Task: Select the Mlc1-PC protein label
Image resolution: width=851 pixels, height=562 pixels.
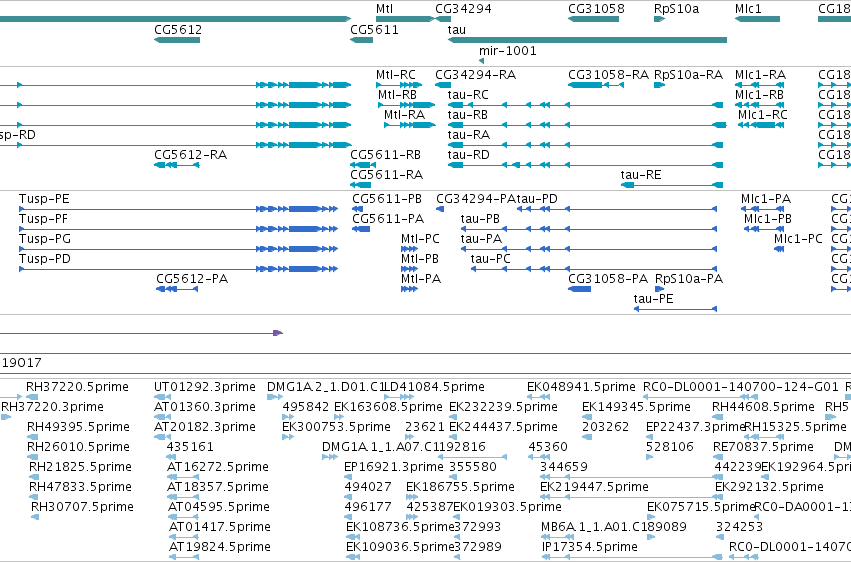Action: [798, 239]
